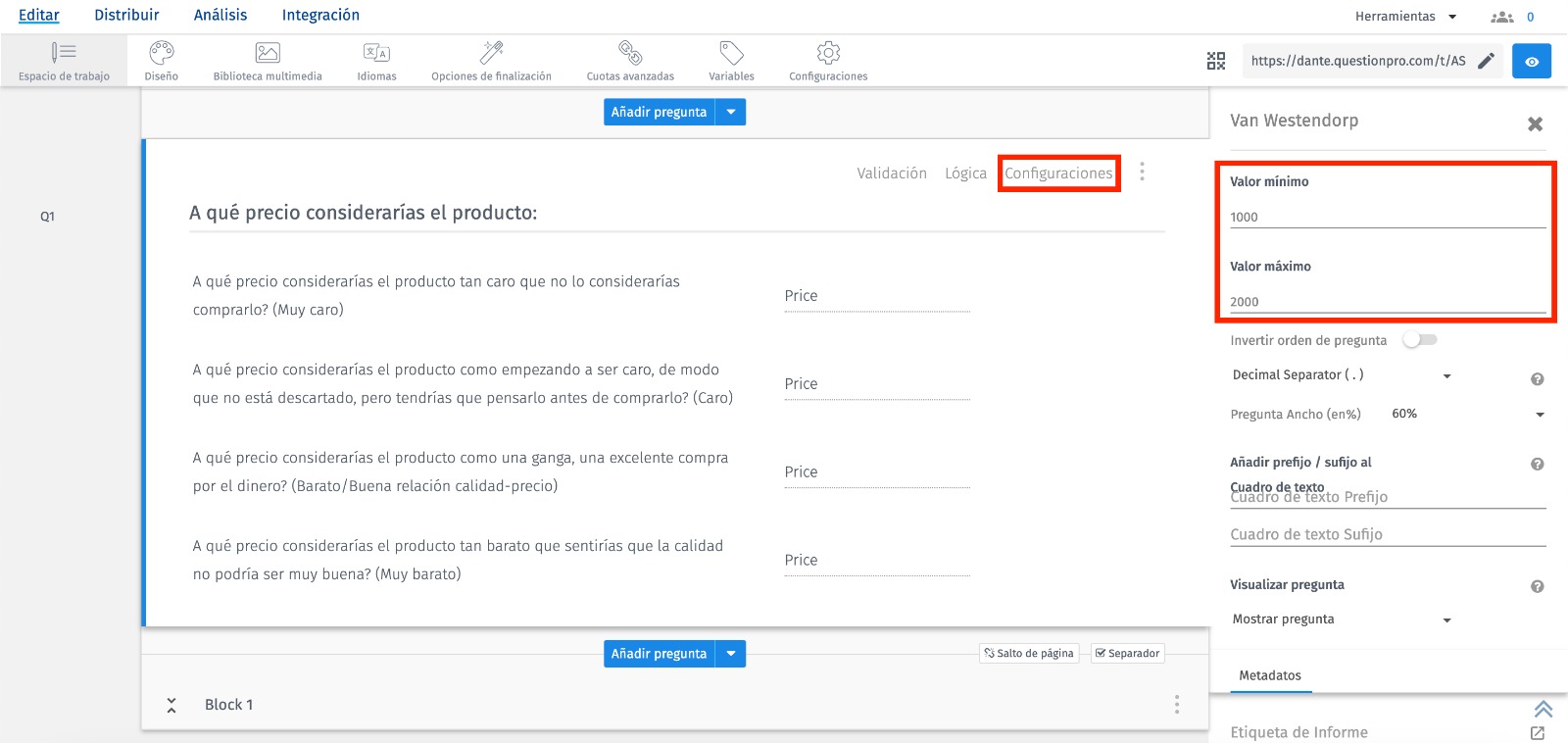The image size is (1568, 743).
Task: Select the Metadatos tab
Action: (1270, 675)
